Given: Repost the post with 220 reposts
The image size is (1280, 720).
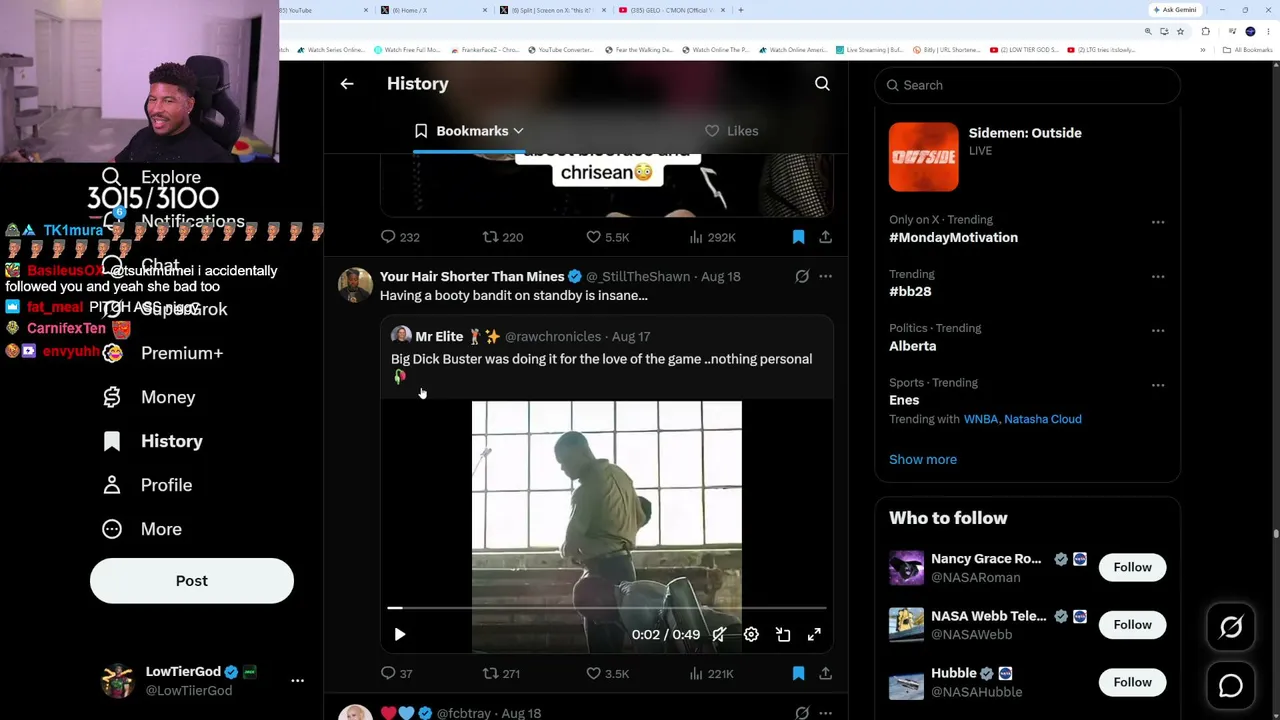Looking at the screenshot, I should pos(502,237).
